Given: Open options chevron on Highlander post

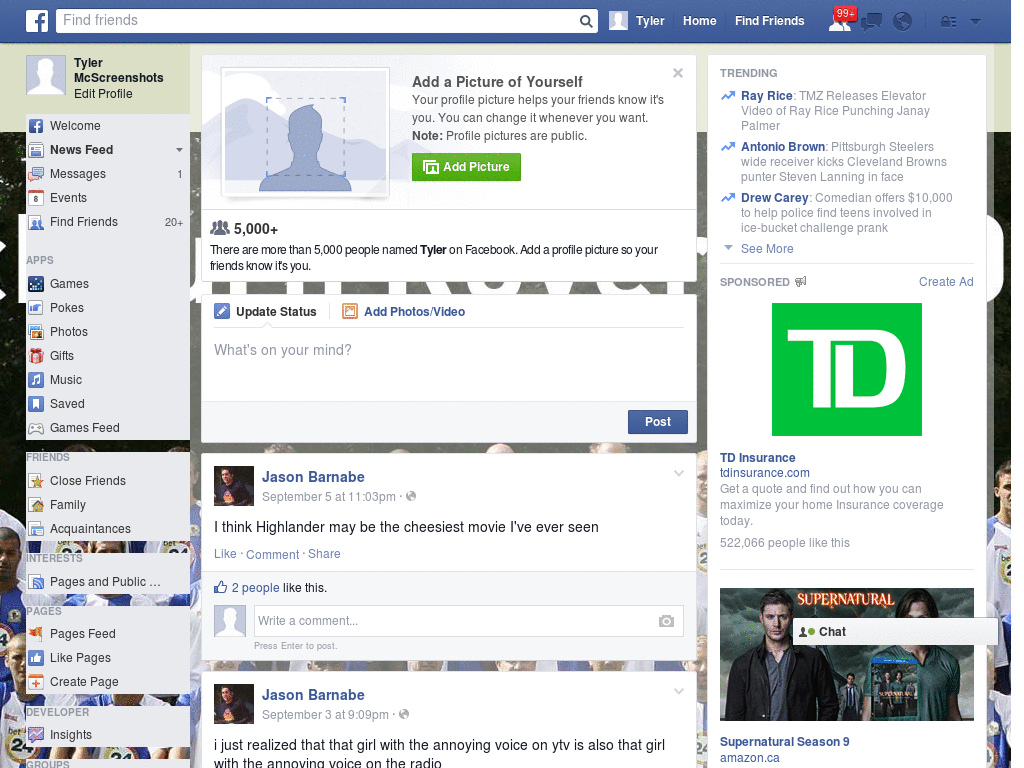Looking at the screenshot, I should click(x=679, y=473).
